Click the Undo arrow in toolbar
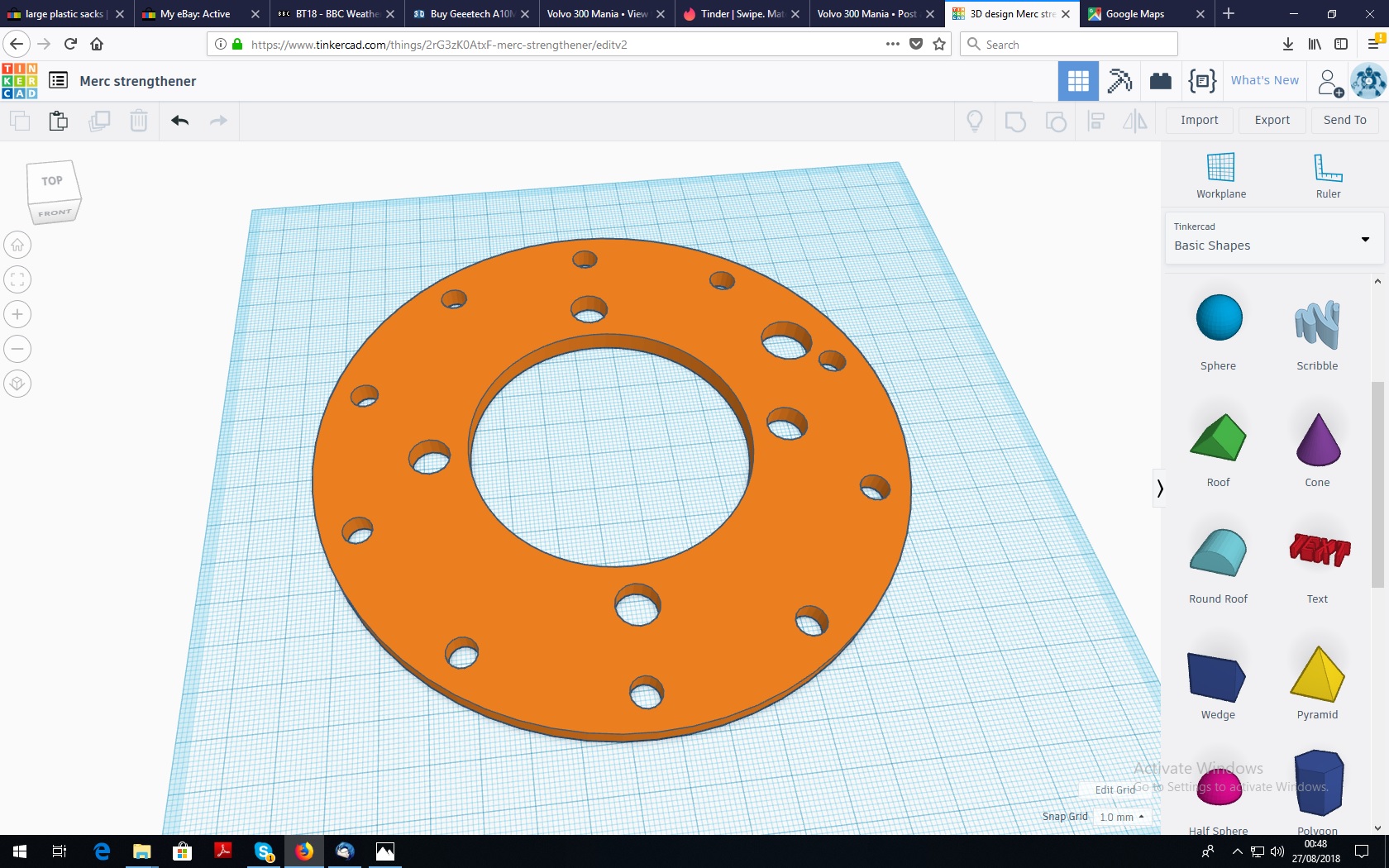Image resolution: width=1389 pixels, height=868 pixels. 180,121
